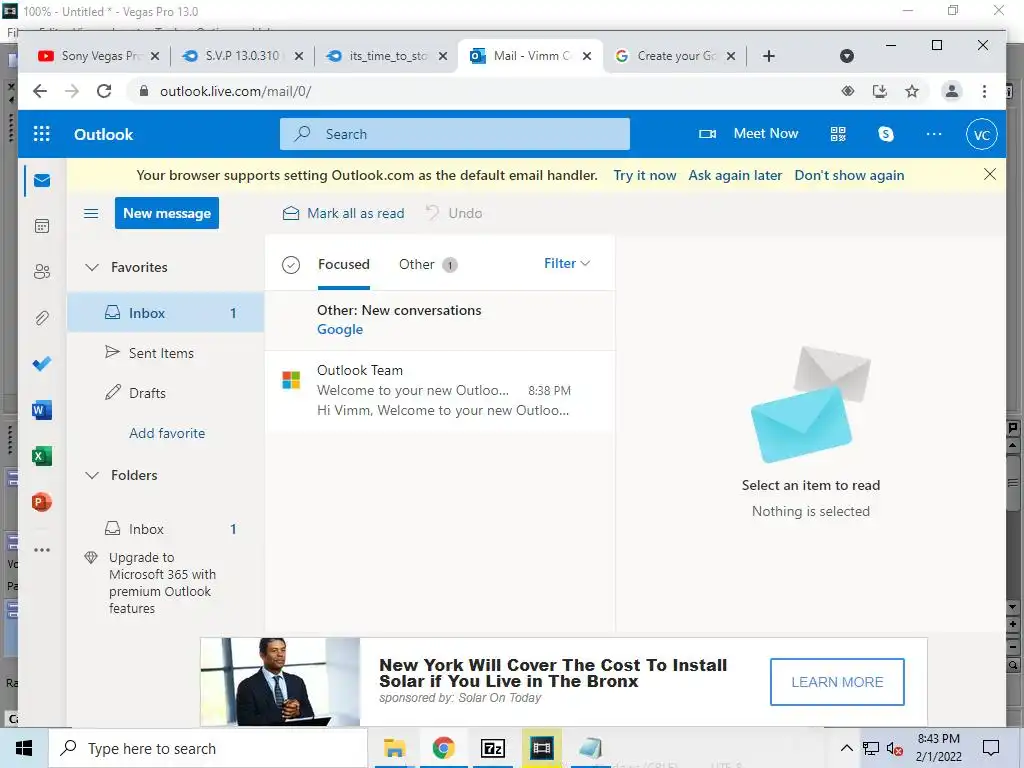
Task: Click Mark all as read
Action: 344,213
